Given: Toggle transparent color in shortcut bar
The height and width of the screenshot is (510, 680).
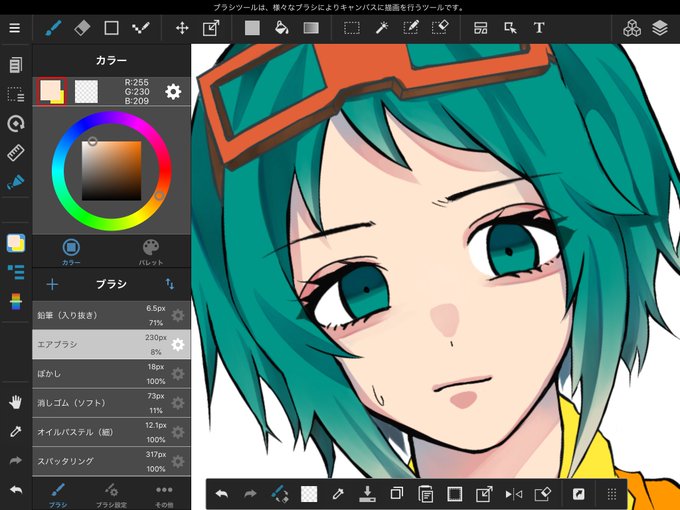Looking at the screenshot, I should click(x=309, y=494).
